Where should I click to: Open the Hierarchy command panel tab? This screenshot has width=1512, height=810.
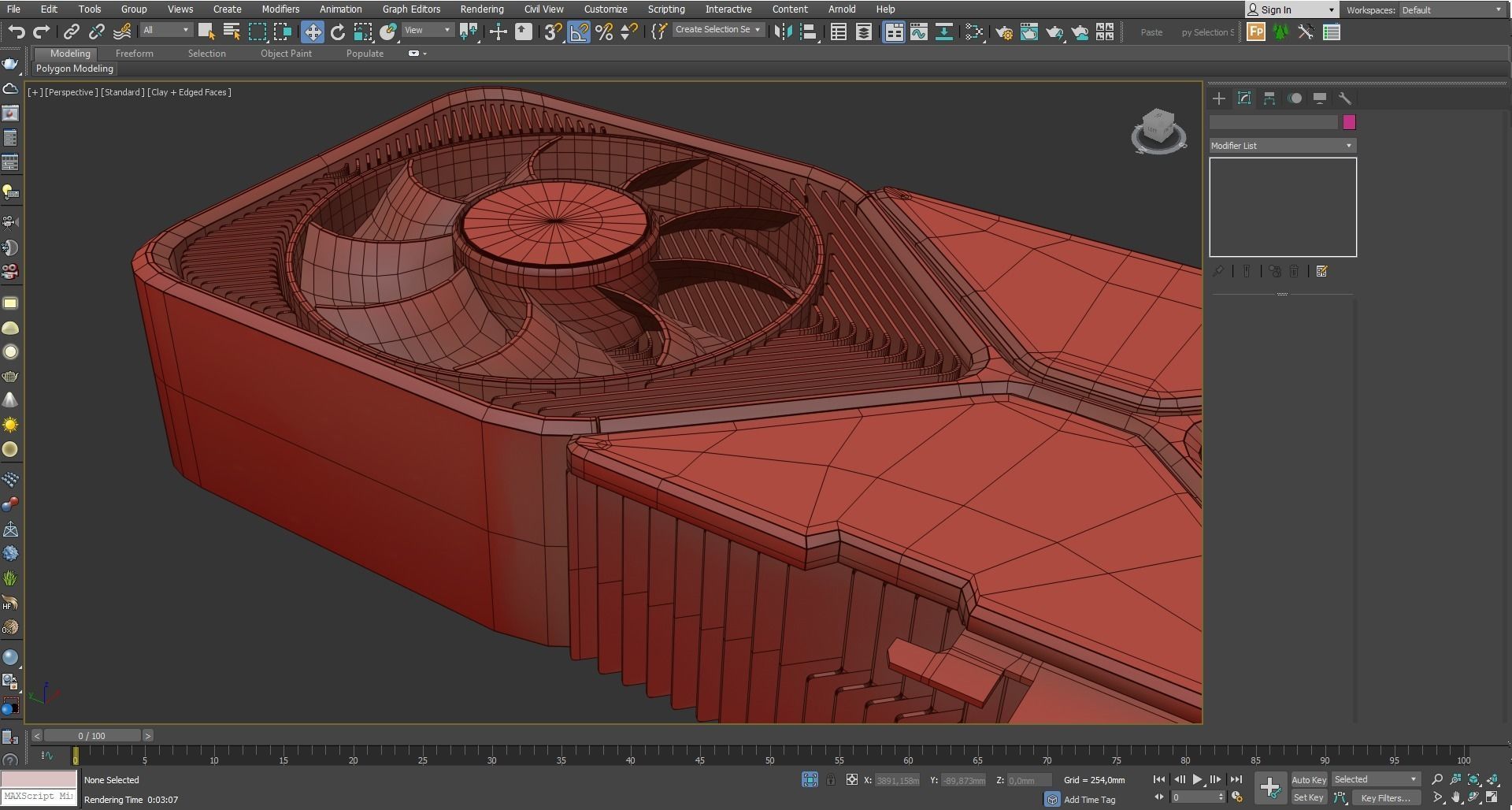point(1269,98)
